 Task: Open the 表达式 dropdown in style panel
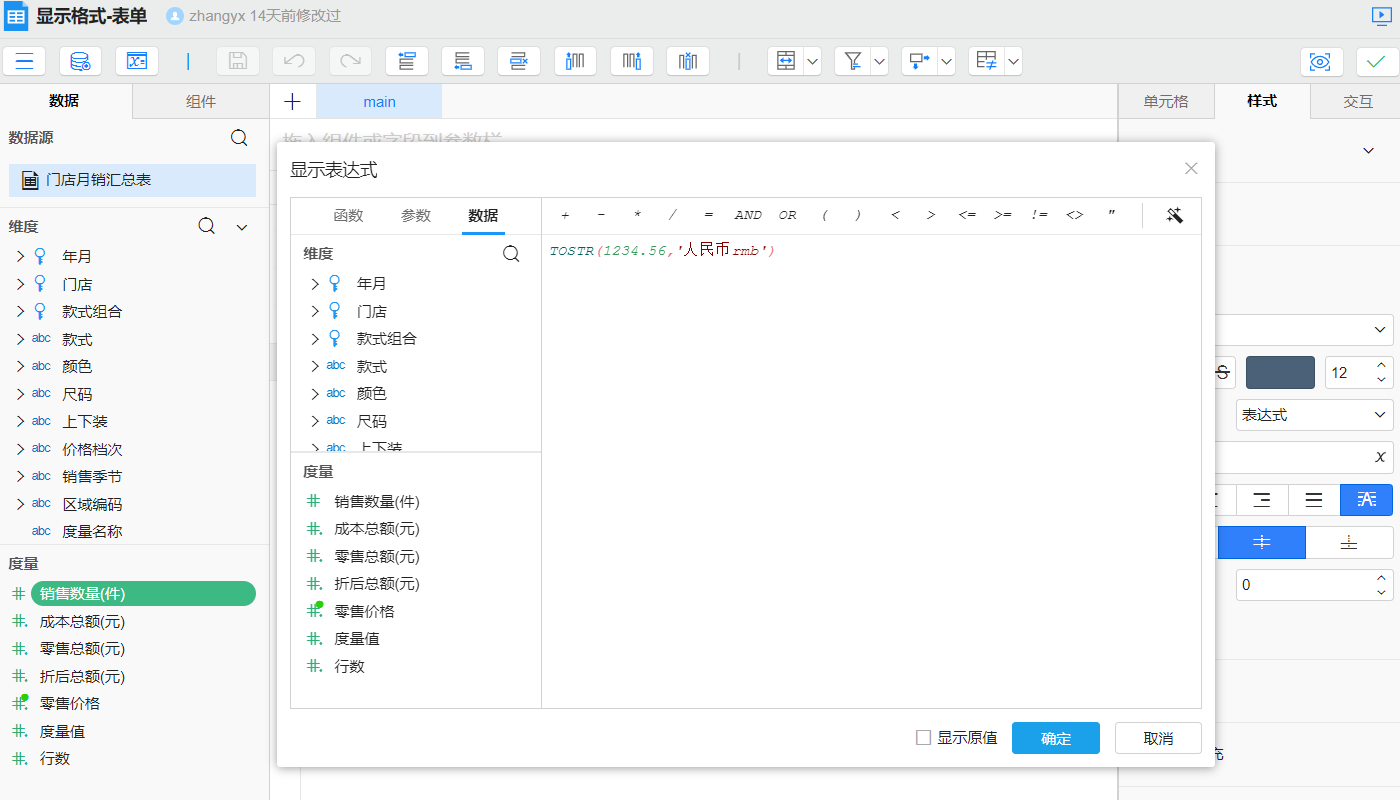[x=1314, y=414]
